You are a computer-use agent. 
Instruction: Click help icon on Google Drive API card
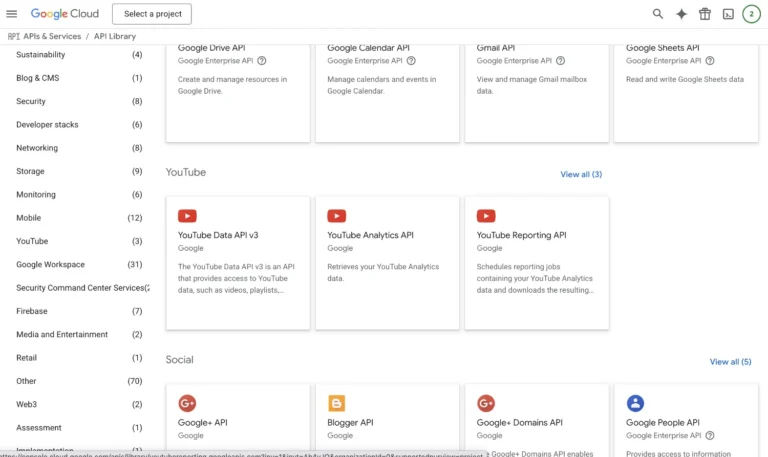262,61
